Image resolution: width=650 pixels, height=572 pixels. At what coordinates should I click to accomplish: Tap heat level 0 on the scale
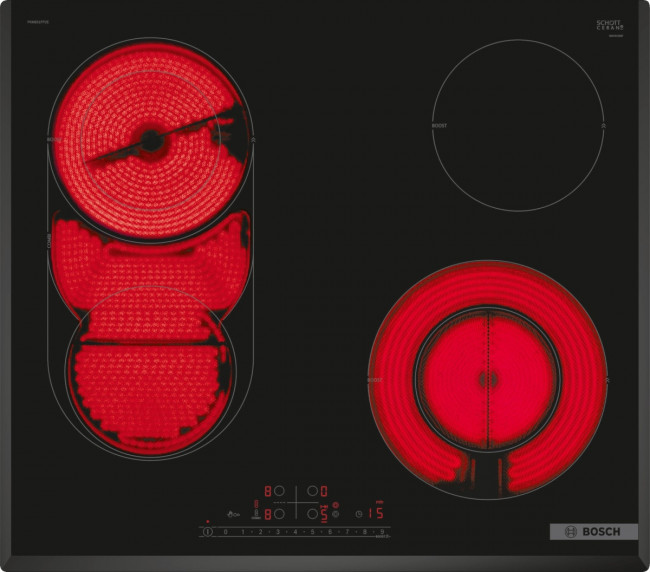pyautogui.click(x=225, y=533)
